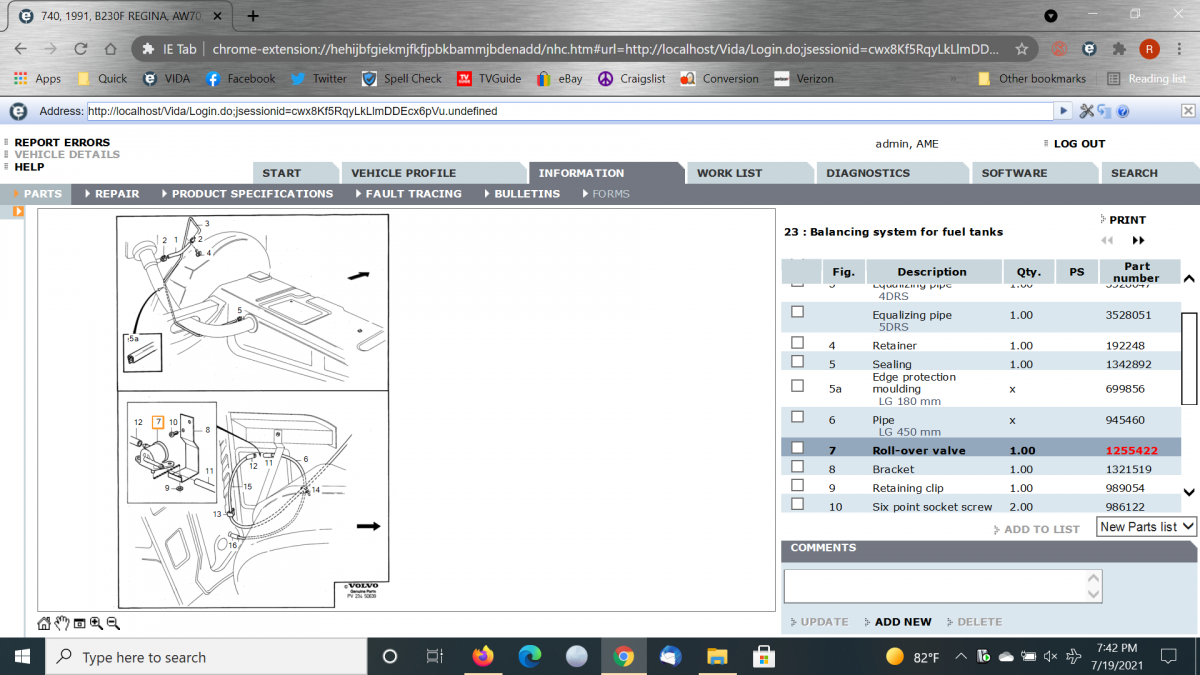Select the pan hand tool
This screenshot has width=1200, height=675.
click(x=61, y=623)
